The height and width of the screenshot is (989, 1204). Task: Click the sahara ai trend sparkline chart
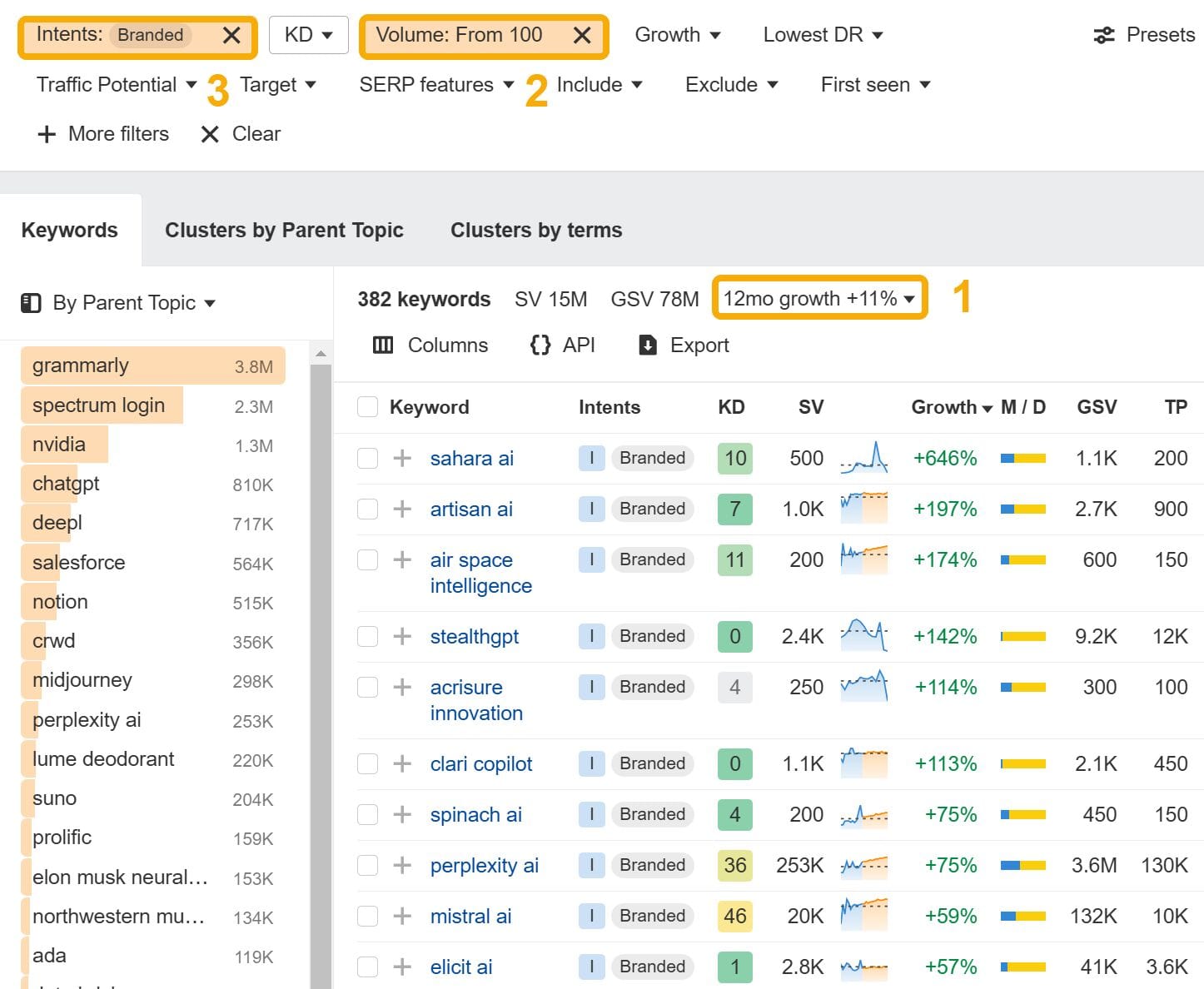point(863,458)
